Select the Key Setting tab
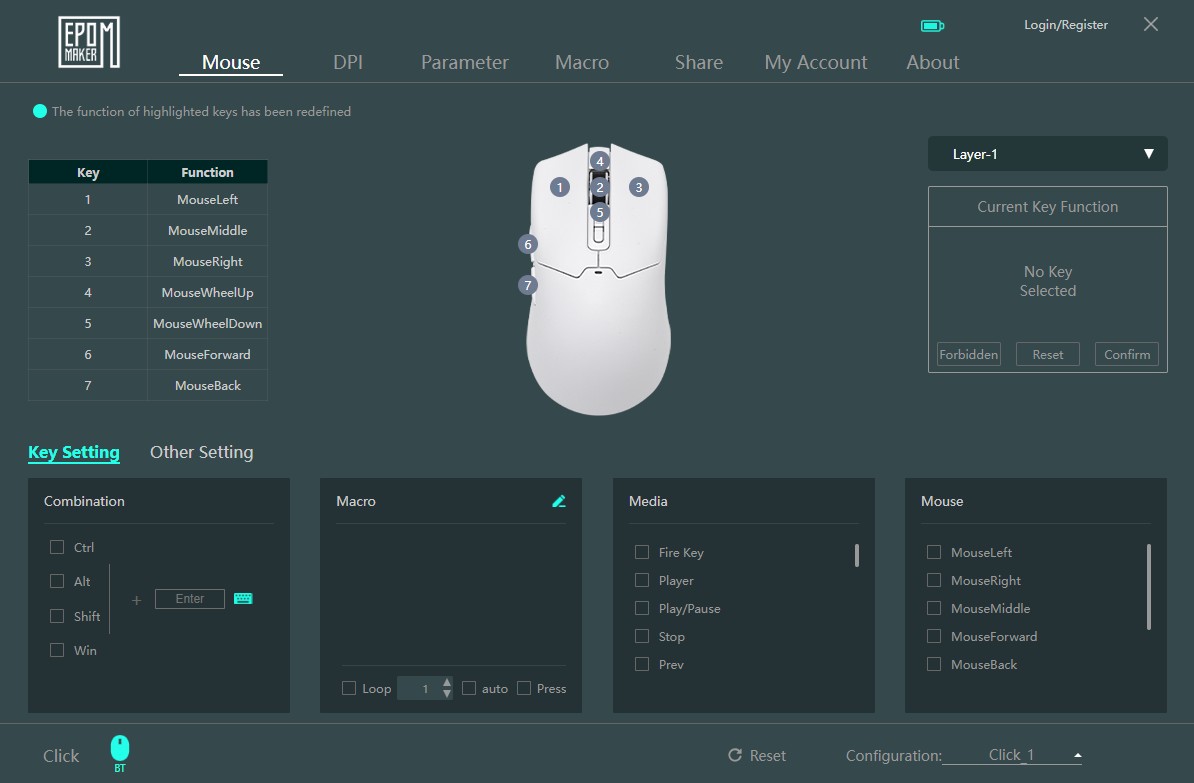Viewport: 1194px width, 783px height. [74, 452]
